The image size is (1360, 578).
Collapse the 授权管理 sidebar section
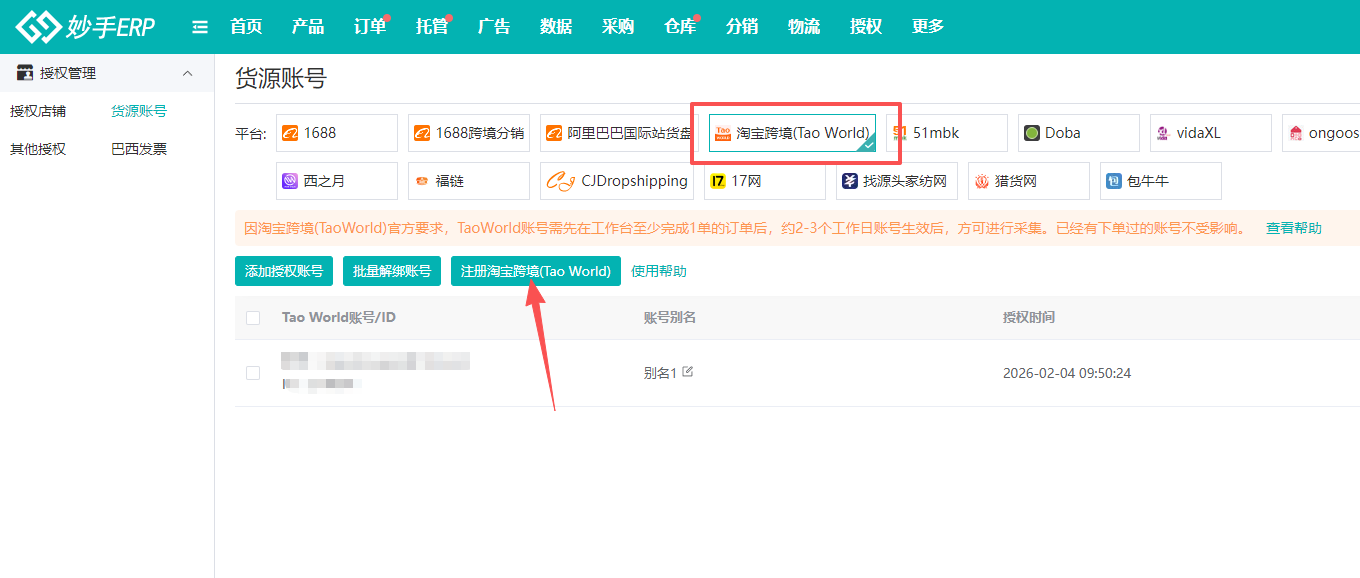pyautogui.click(x=187, y=73)
